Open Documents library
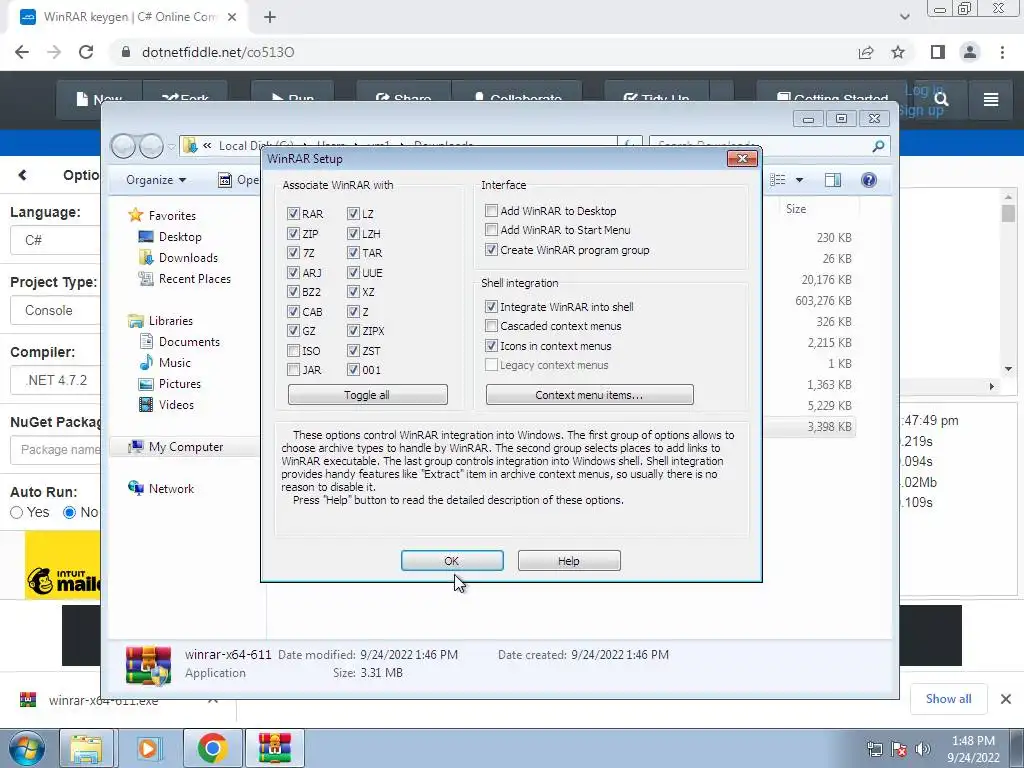 point(189,342)
